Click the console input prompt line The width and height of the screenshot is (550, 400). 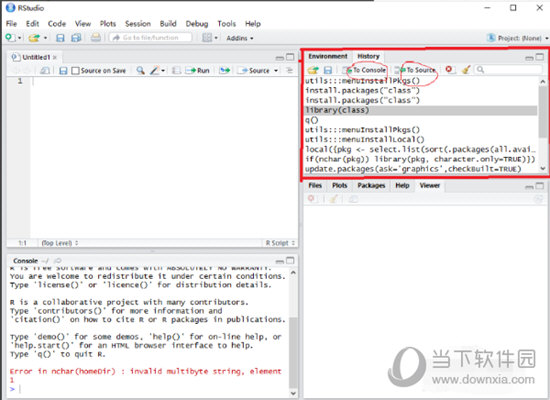coord(149,389)
